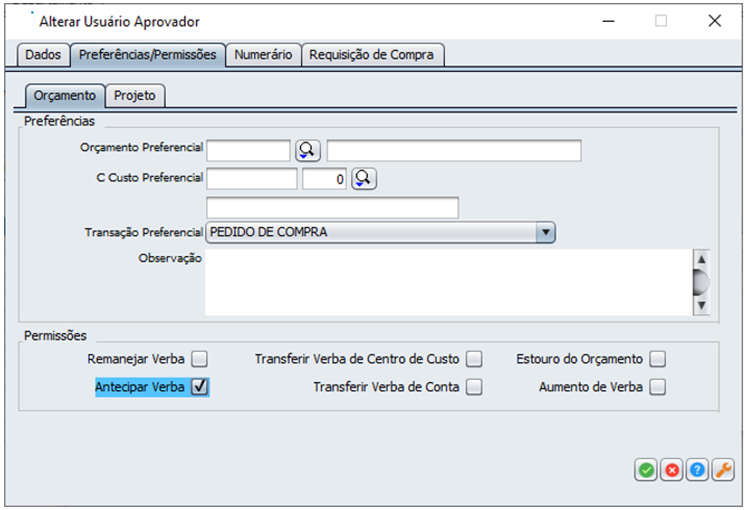The width and height of the screenshot is (745, 510).
Task: Open help with the blue question icon
Action: click(x=697, y=469)
